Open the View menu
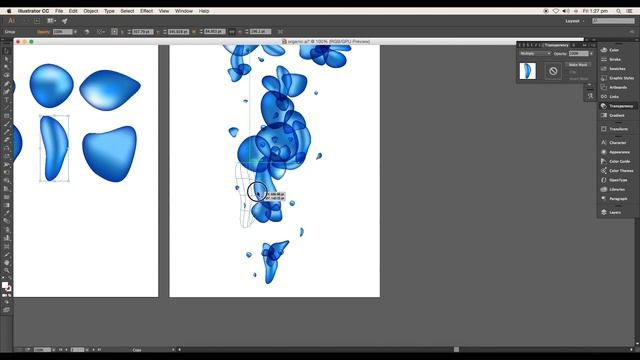This screenshot has height=360, width=640. pyautogui.click(x=164, y=11)
